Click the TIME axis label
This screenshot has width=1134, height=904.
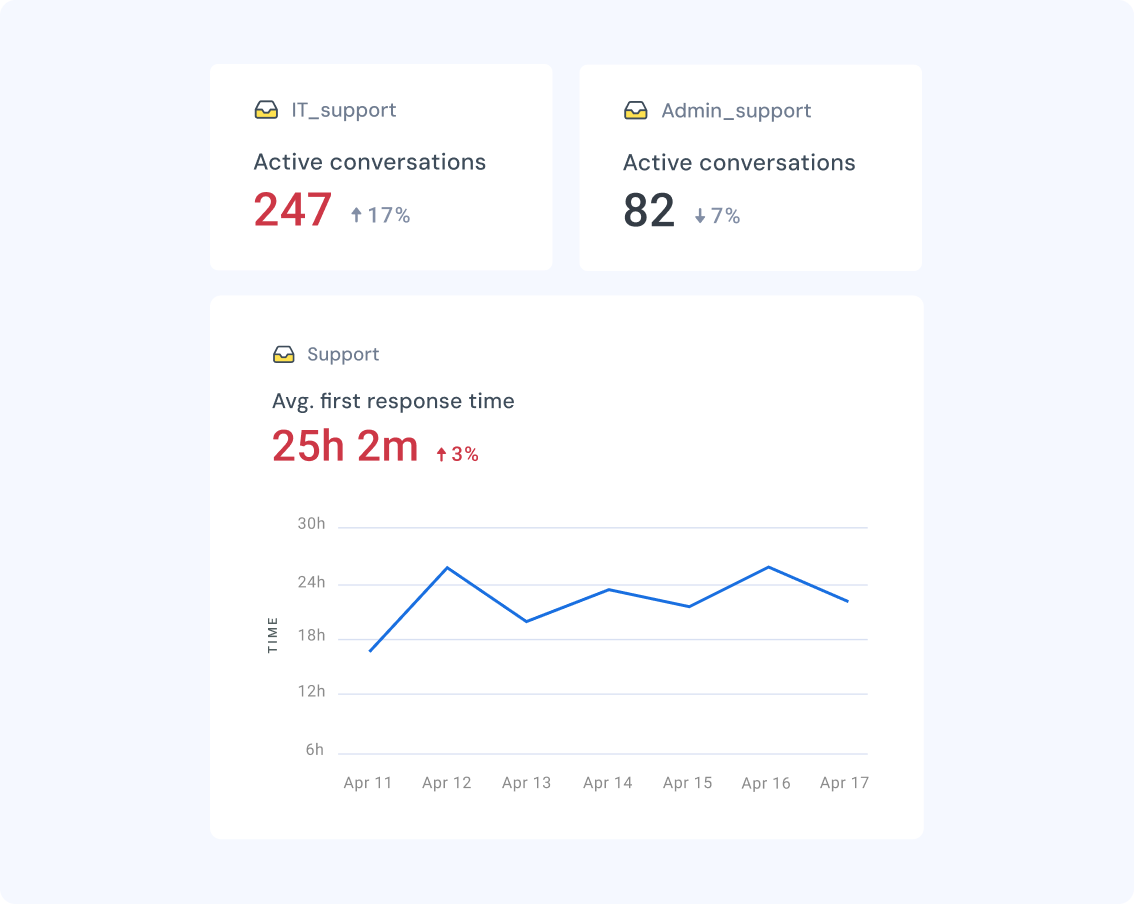click(271, 635)
